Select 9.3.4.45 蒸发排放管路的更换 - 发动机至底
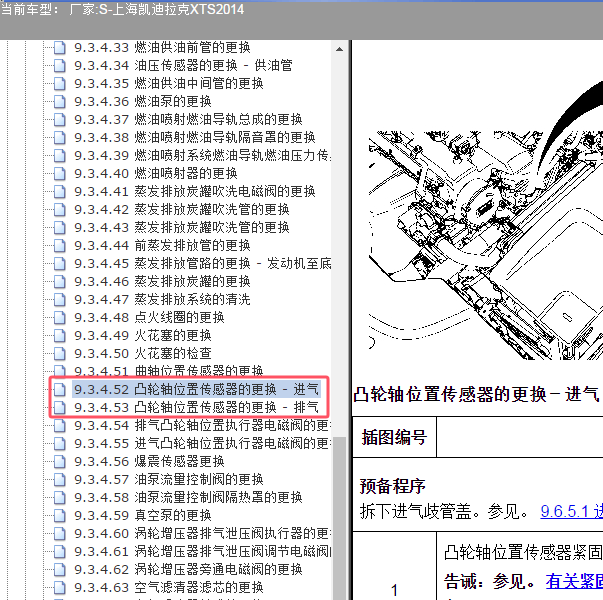Image resolution: width=603 pixels, height=600 pixels. (x=202, y=263)
